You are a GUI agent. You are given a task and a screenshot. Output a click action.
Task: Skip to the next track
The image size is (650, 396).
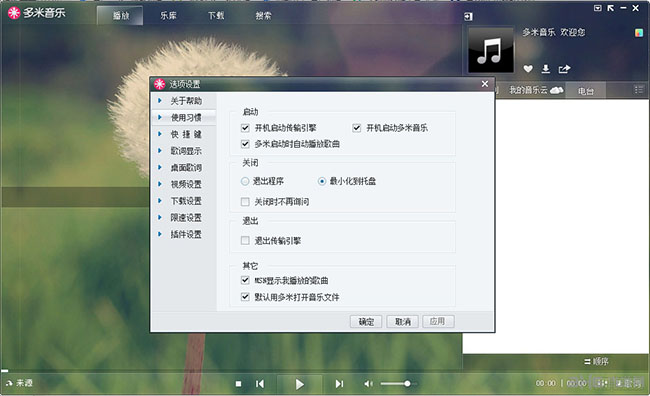[339, 384]
